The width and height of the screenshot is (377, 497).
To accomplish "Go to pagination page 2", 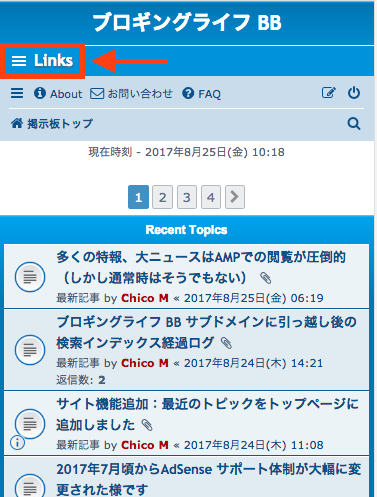I will pos(162,197).
